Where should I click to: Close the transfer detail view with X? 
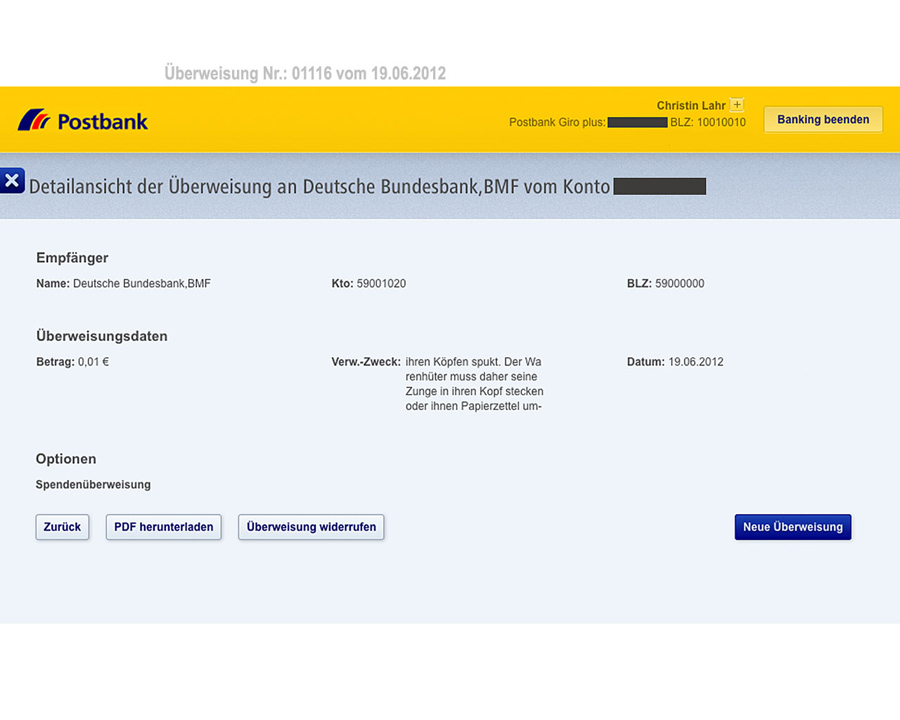pyautogui.click(x=12, y=181)
